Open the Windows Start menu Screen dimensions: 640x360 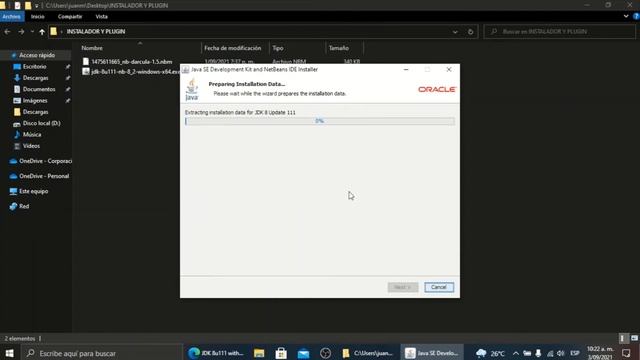click(x=9, y=353)
